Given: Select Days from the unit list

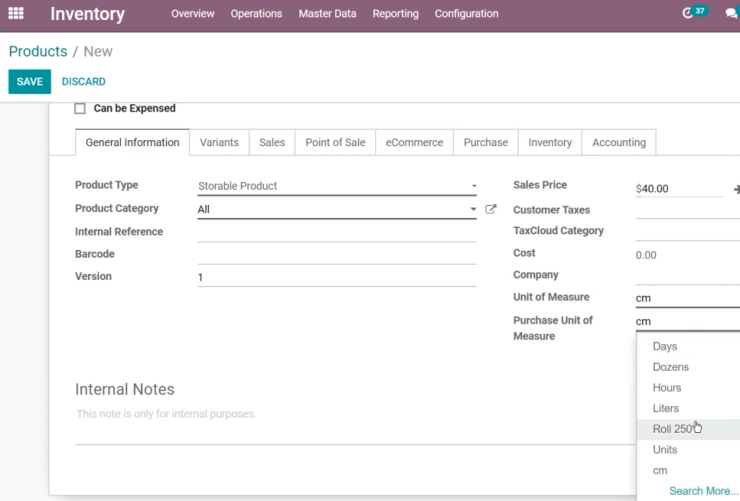Looking at the screenshot, I should pos(688,346).
